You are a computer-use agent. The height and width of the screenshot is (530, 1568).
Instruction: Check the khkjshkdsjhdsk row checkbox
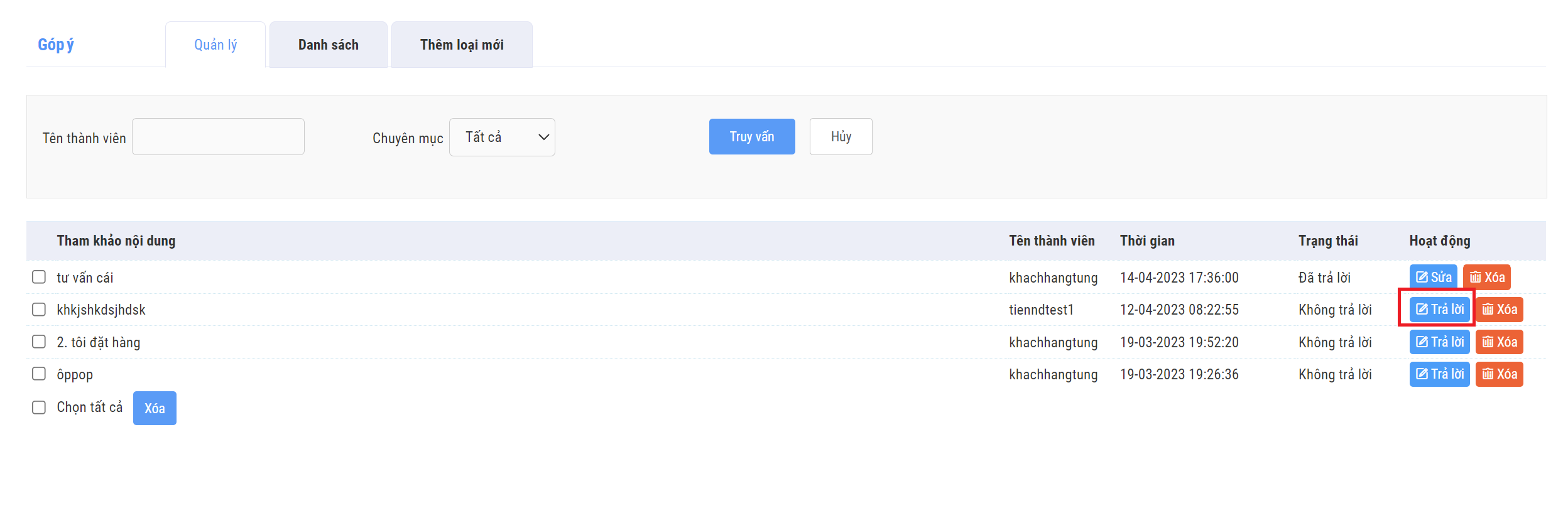pyautogui.click(x=39, y=310)
